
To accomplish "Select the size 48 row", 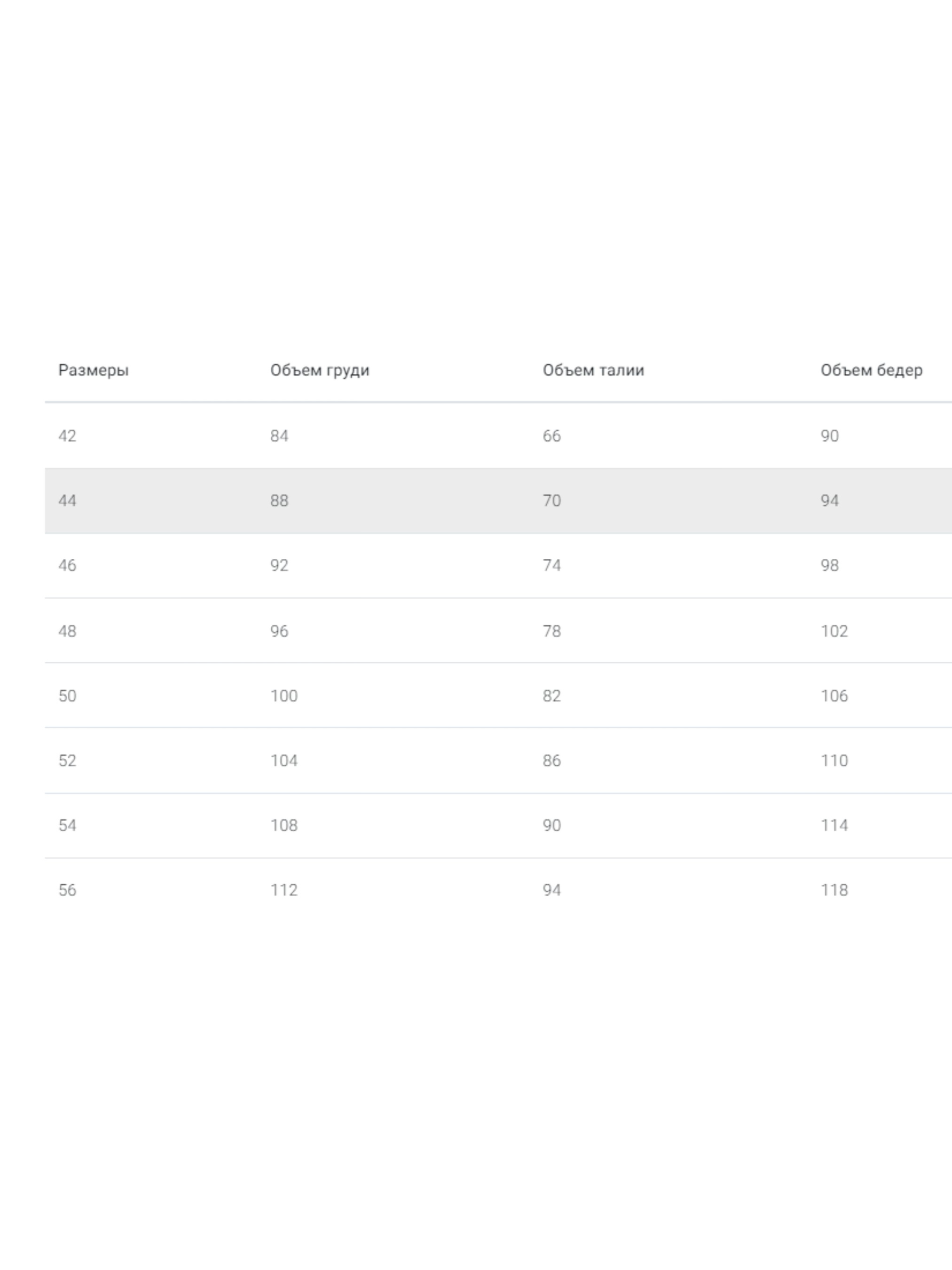I will coord(67,631).
